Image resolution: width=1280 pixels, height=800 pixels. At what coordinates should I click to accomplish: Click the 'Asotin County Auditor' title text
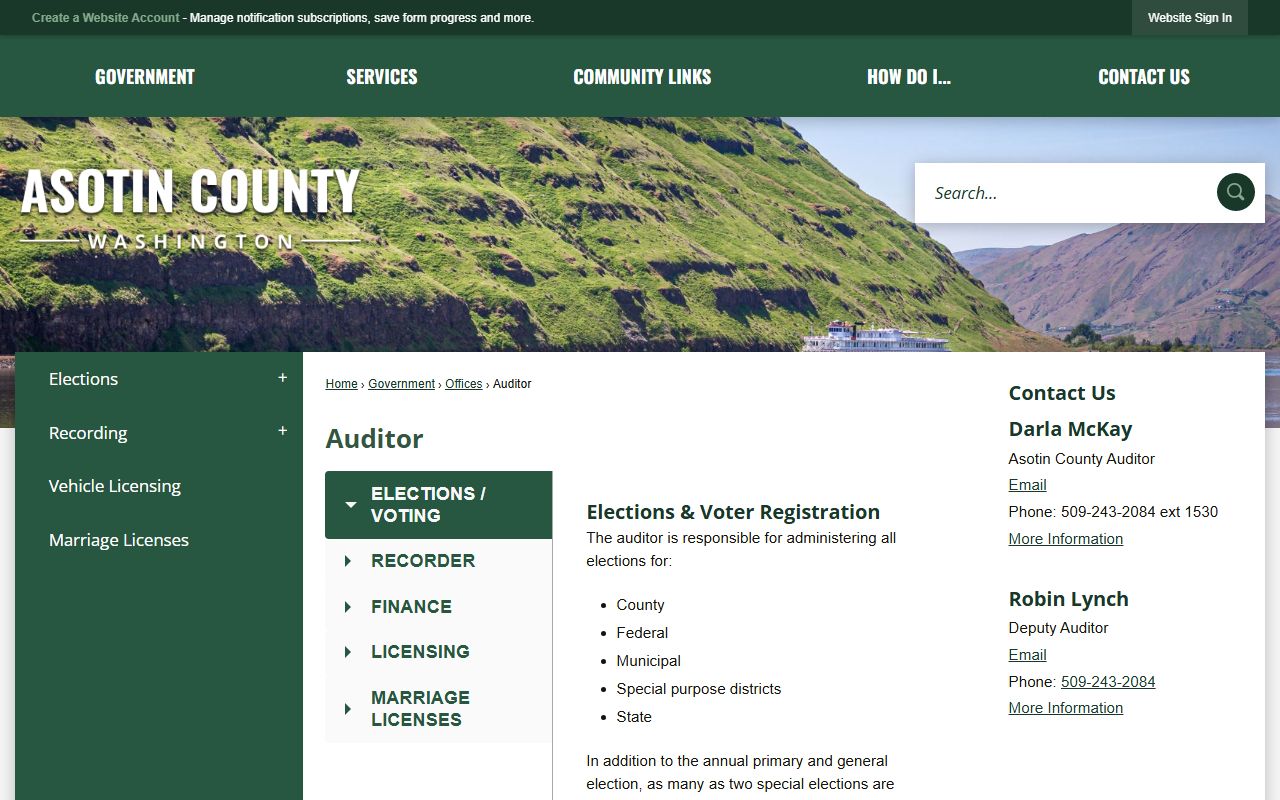[1081, 459]
